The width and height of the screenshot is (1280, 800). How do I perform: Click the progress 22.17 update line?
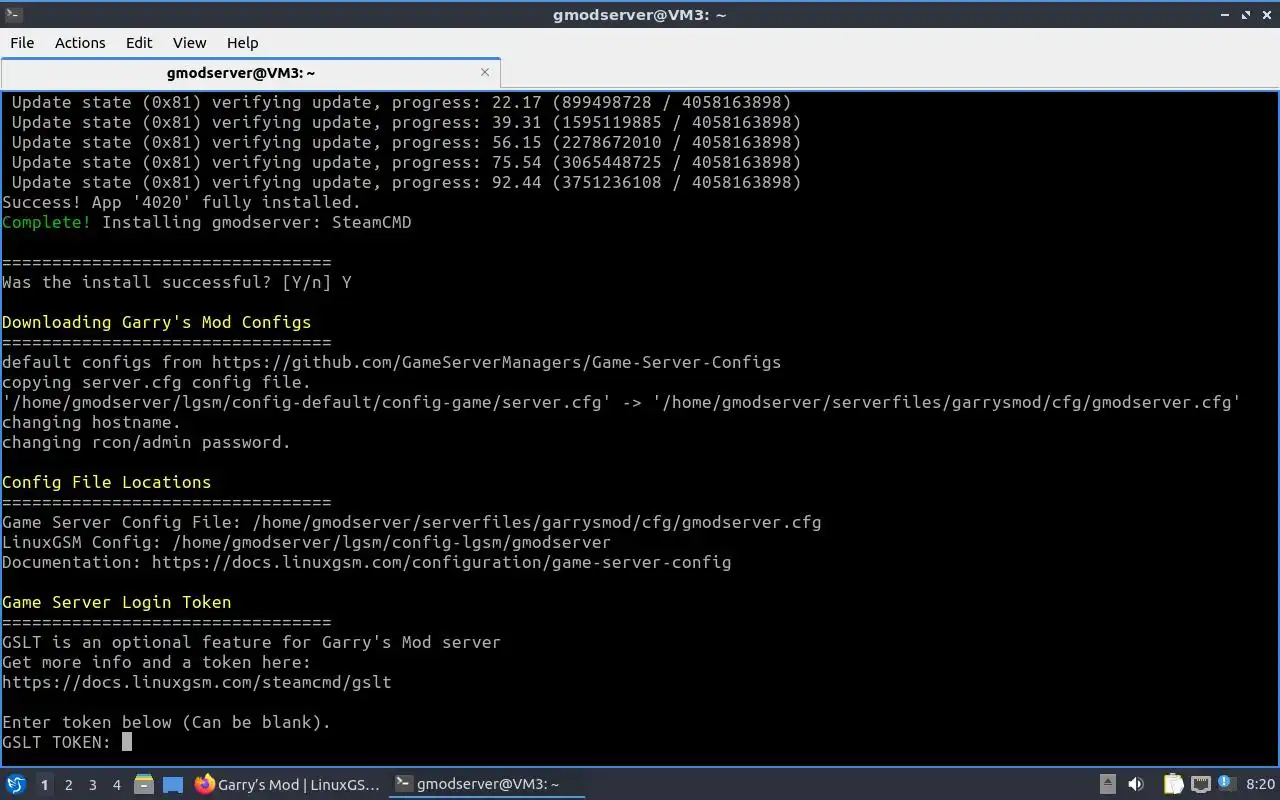(x=401, y=102)
